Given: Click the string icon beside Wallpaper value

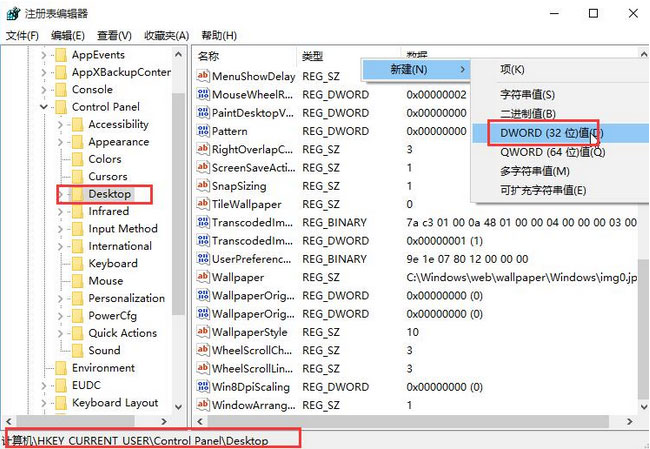Looking at the screenshot, I should click(203, 277).
